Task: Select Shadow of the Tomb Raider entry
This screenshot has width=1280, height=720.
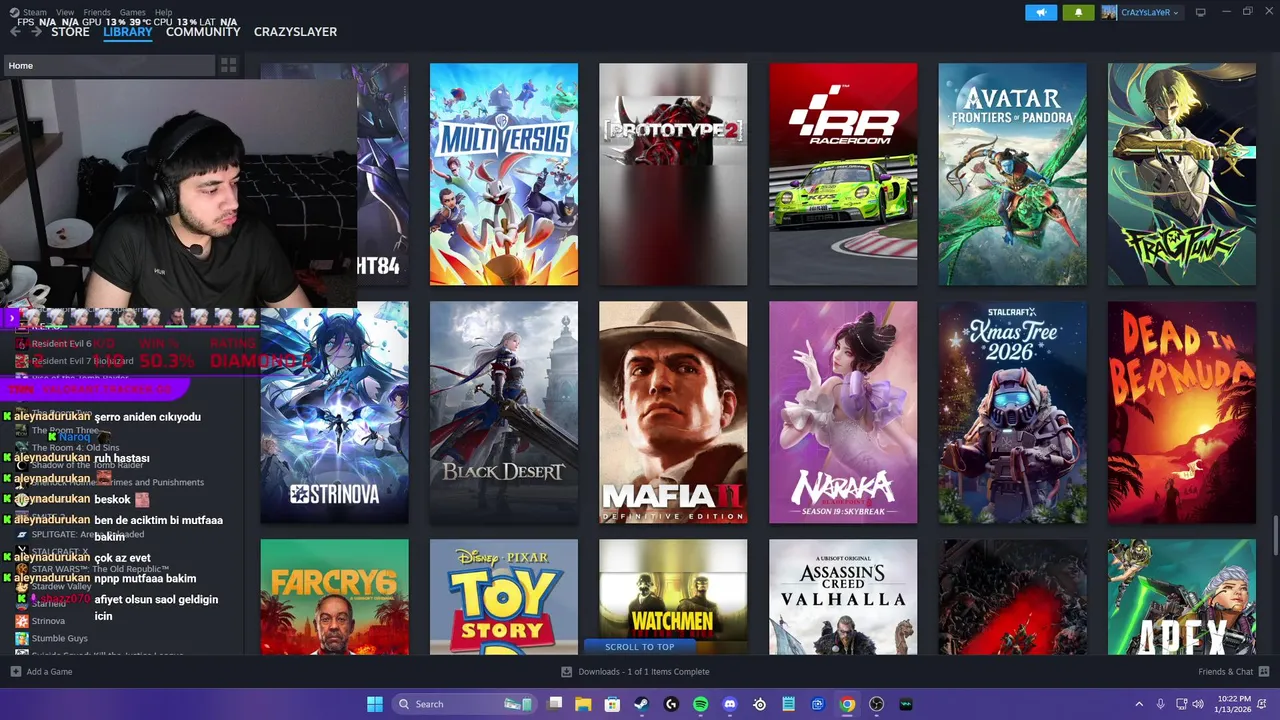Action: [87, 465]
